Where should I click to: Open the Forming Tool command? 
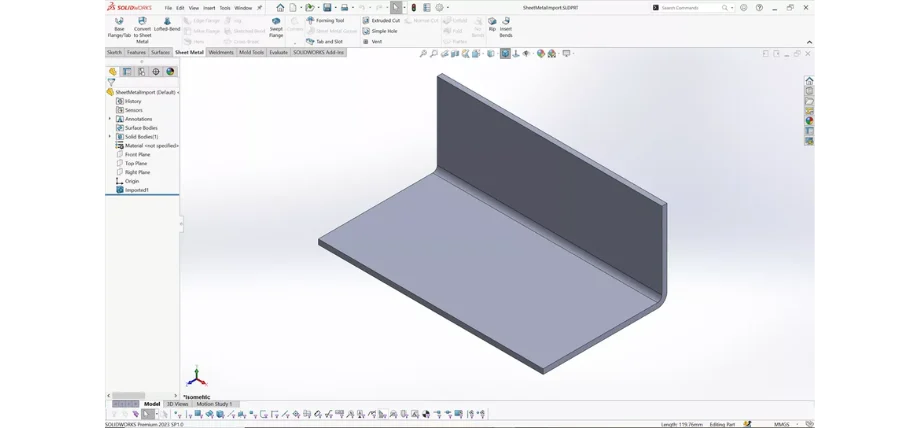coord(326,21)
